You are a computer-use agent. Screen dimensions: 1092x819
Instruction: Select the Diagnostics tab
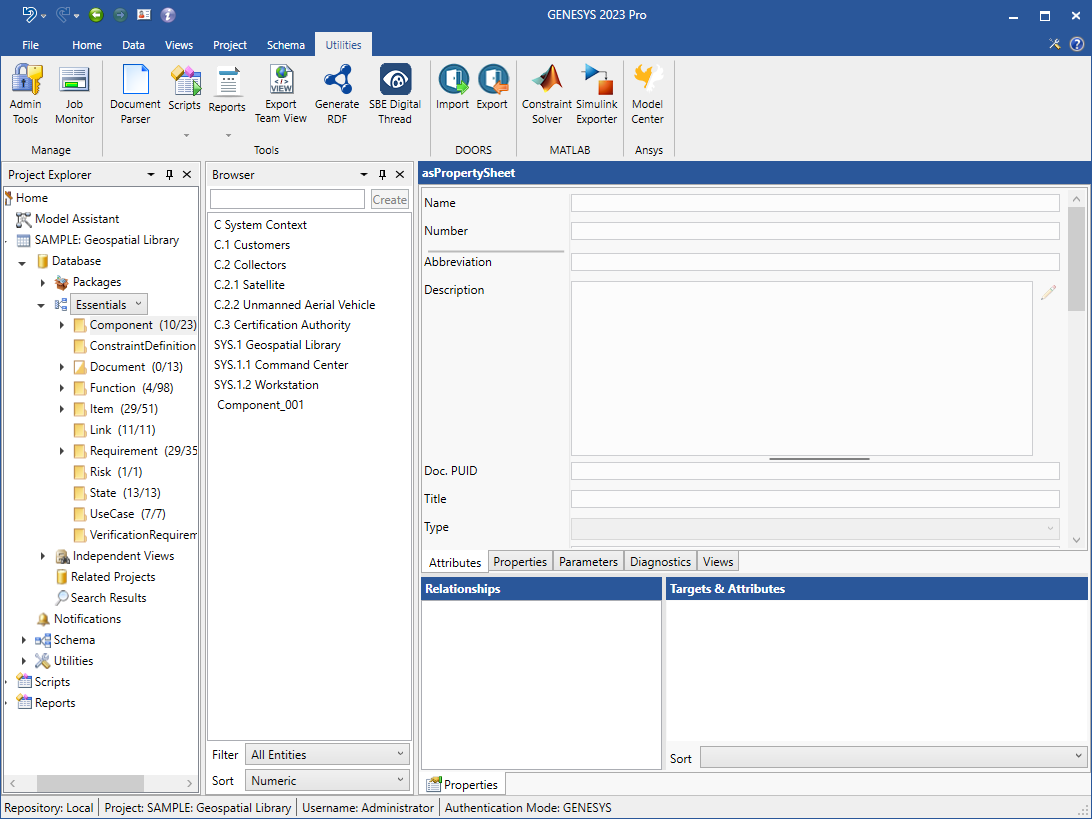pyautogui.click(x=660, y=562)
